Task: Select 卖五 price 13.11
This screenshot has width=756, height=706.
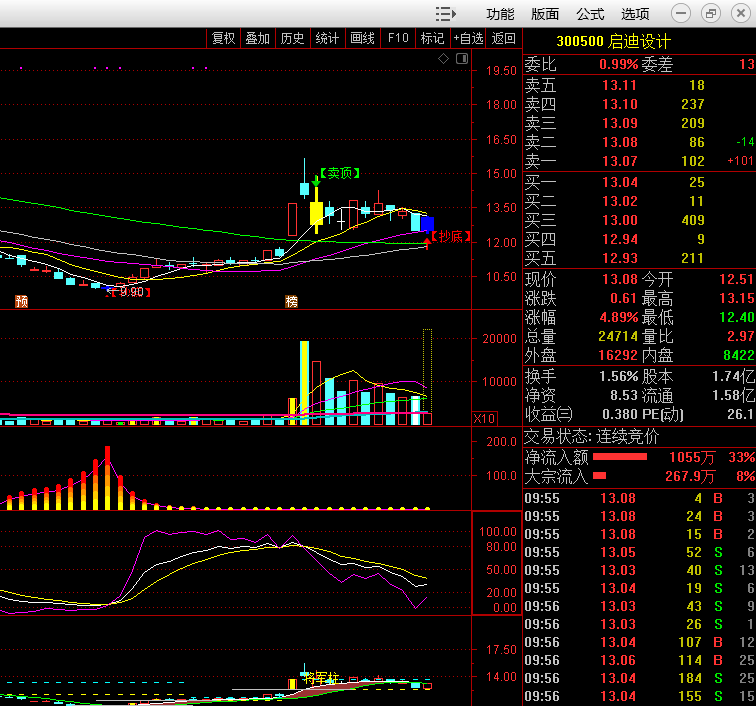Action: (x=620, y=85)
